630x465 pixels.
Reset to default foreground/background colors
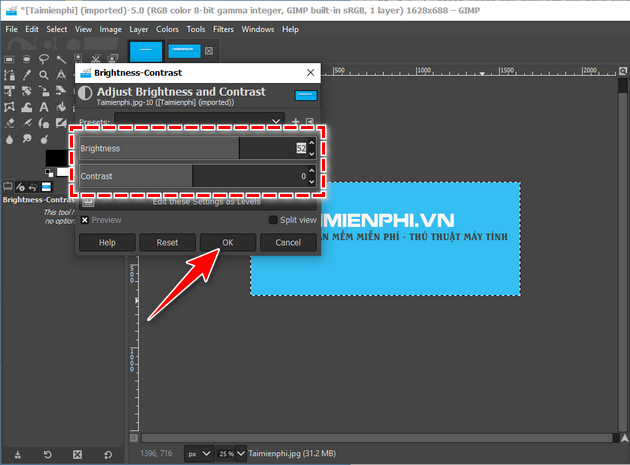[x=49, y=173]
